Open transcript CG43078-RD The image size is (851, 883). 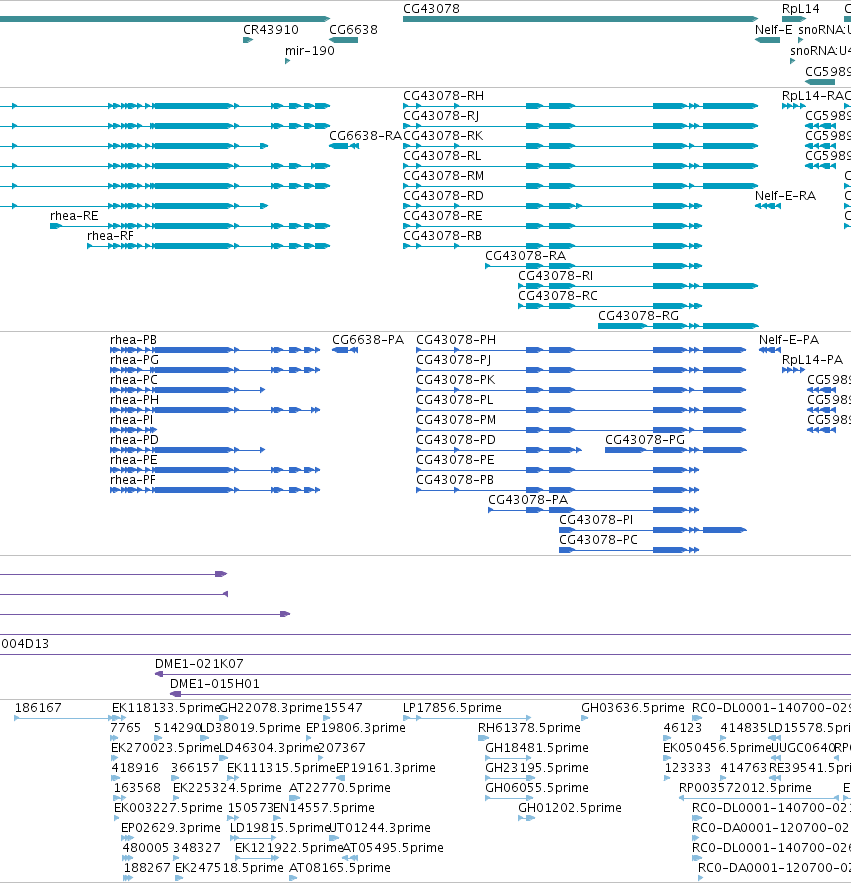(x=553, y=206)
